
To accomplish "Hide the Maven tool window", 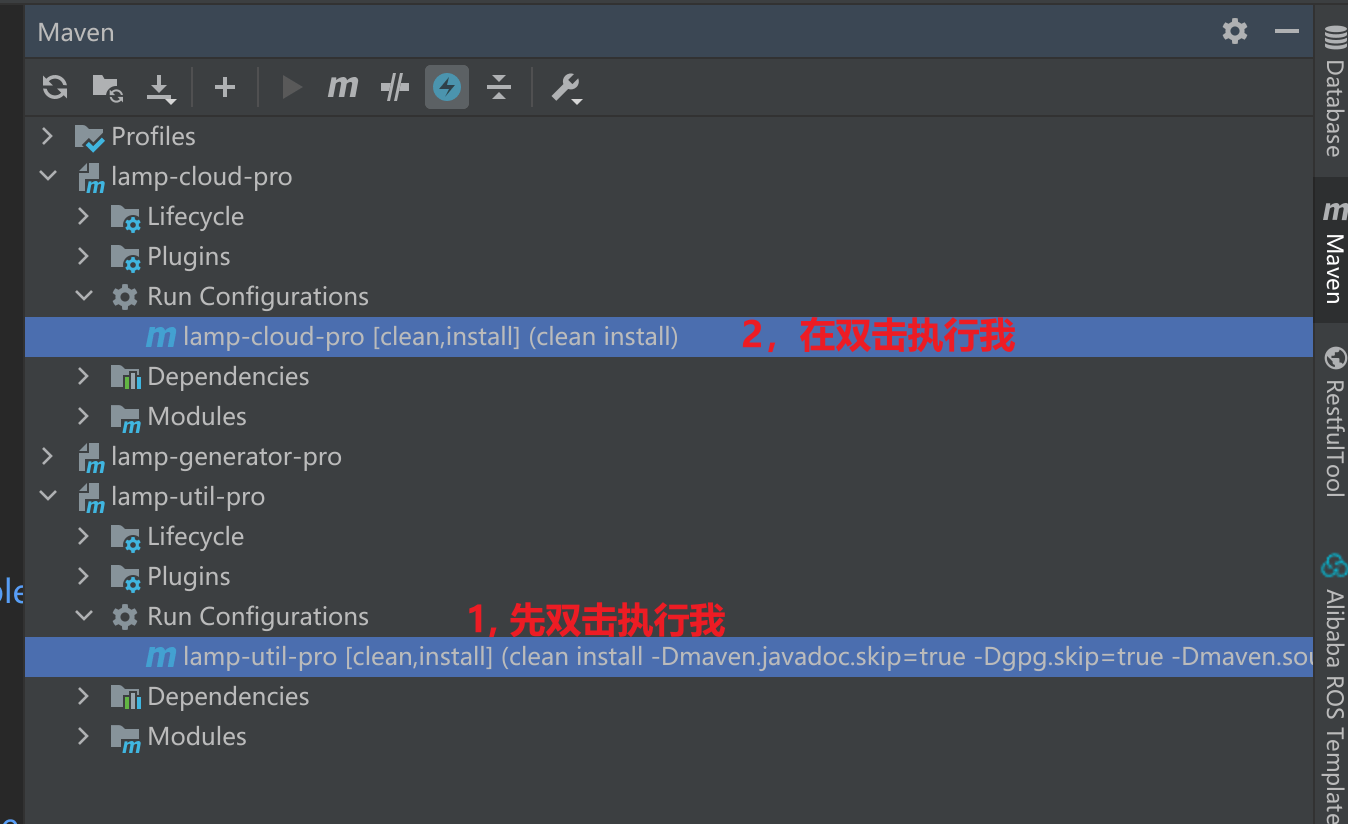I will tap(1286, 32).
